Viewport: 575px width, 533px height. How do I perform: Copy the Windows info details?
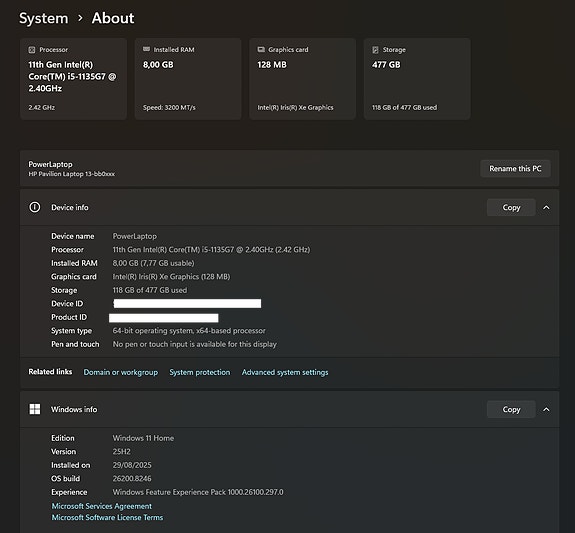click(x=511, y=409)
